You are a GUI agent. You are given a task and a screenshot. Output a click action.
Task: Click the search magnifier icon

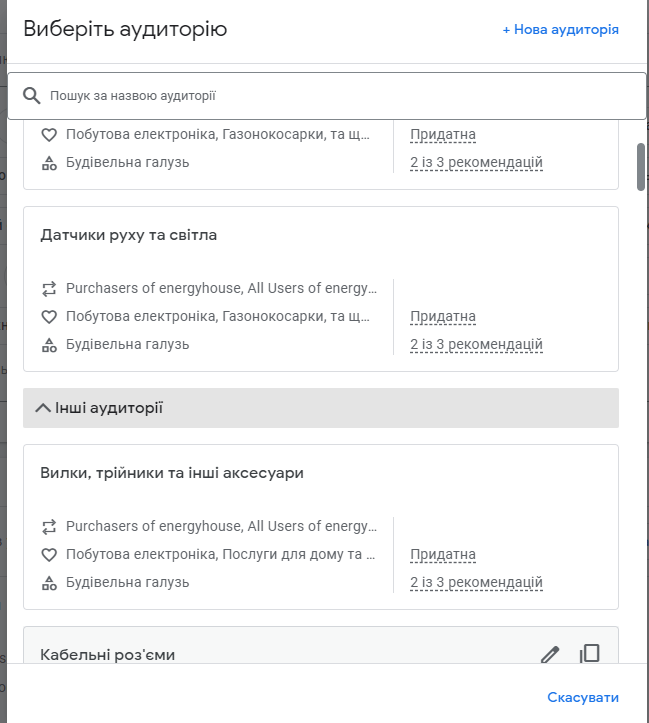click(32, 96)
